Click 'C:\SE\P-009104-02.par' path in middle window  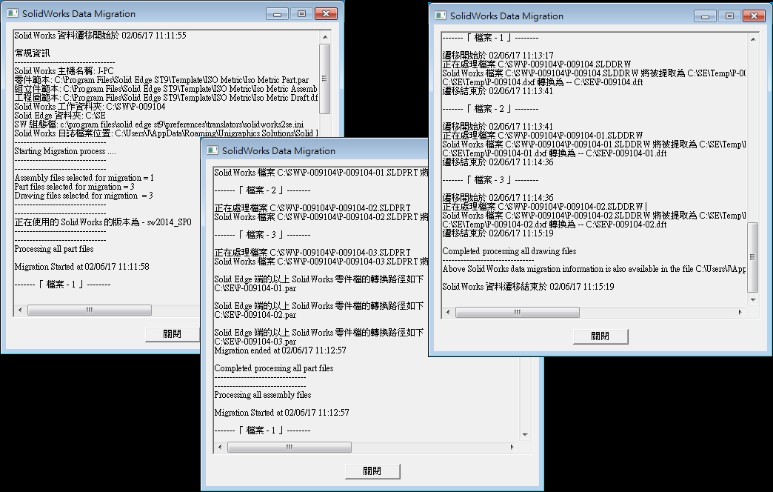(255, 315)
